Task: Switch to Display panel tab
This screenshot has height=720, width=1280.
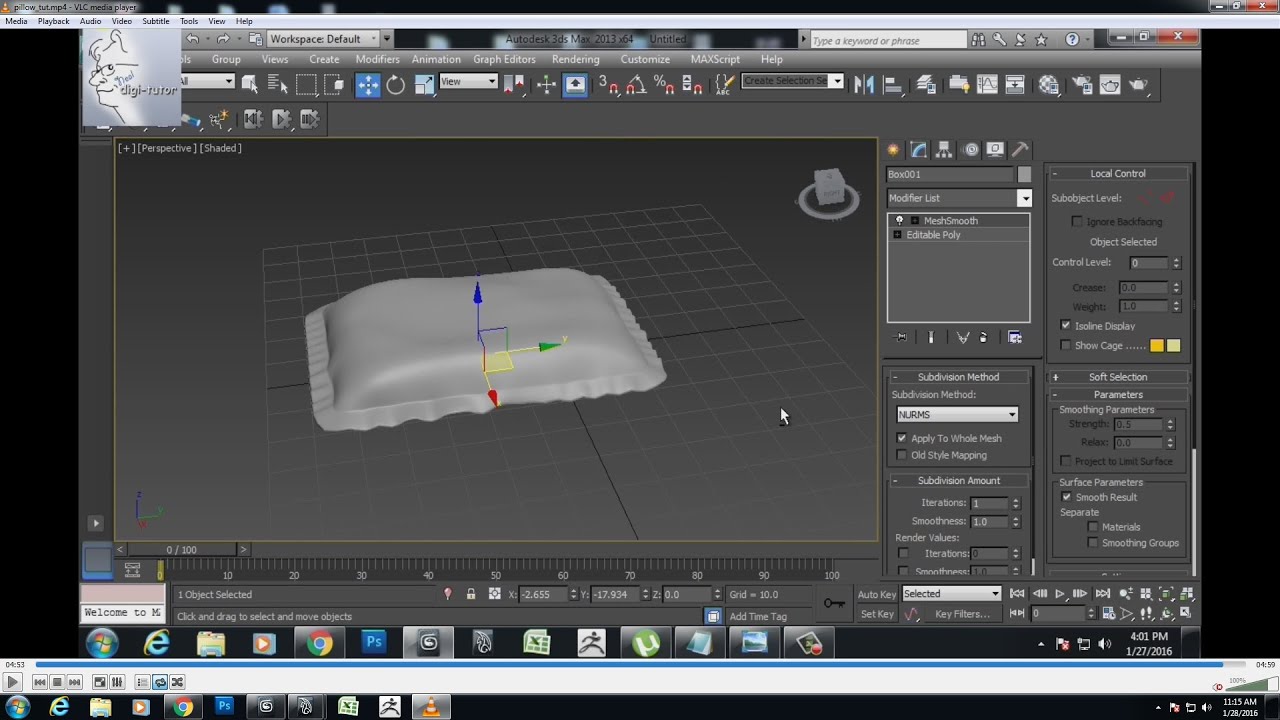Action: coord(995,150)
